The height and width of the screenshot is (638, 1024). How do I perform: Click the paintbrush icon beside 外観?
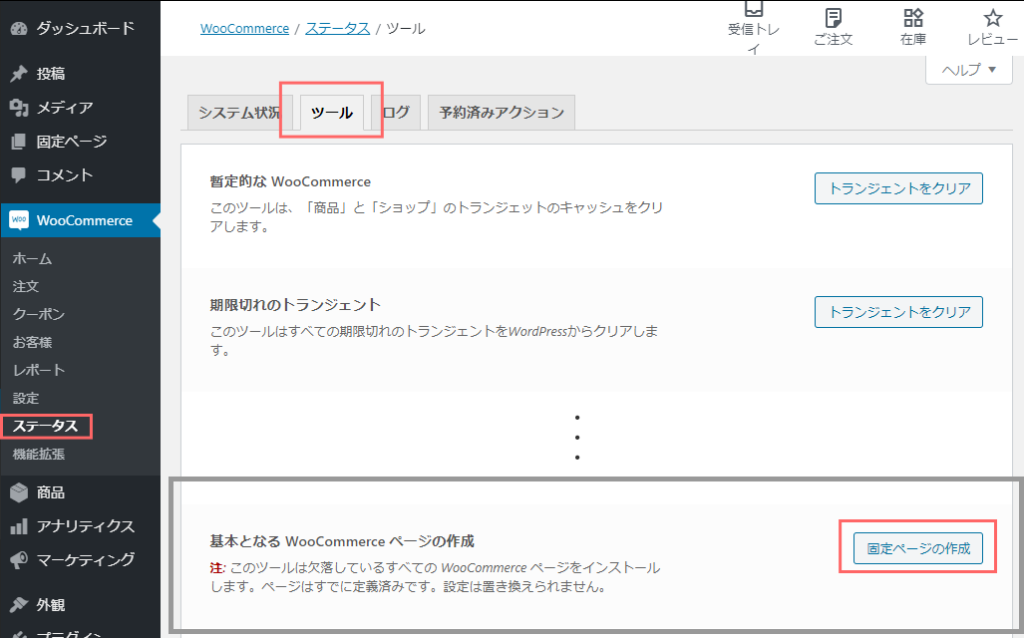tap(19, 605)
